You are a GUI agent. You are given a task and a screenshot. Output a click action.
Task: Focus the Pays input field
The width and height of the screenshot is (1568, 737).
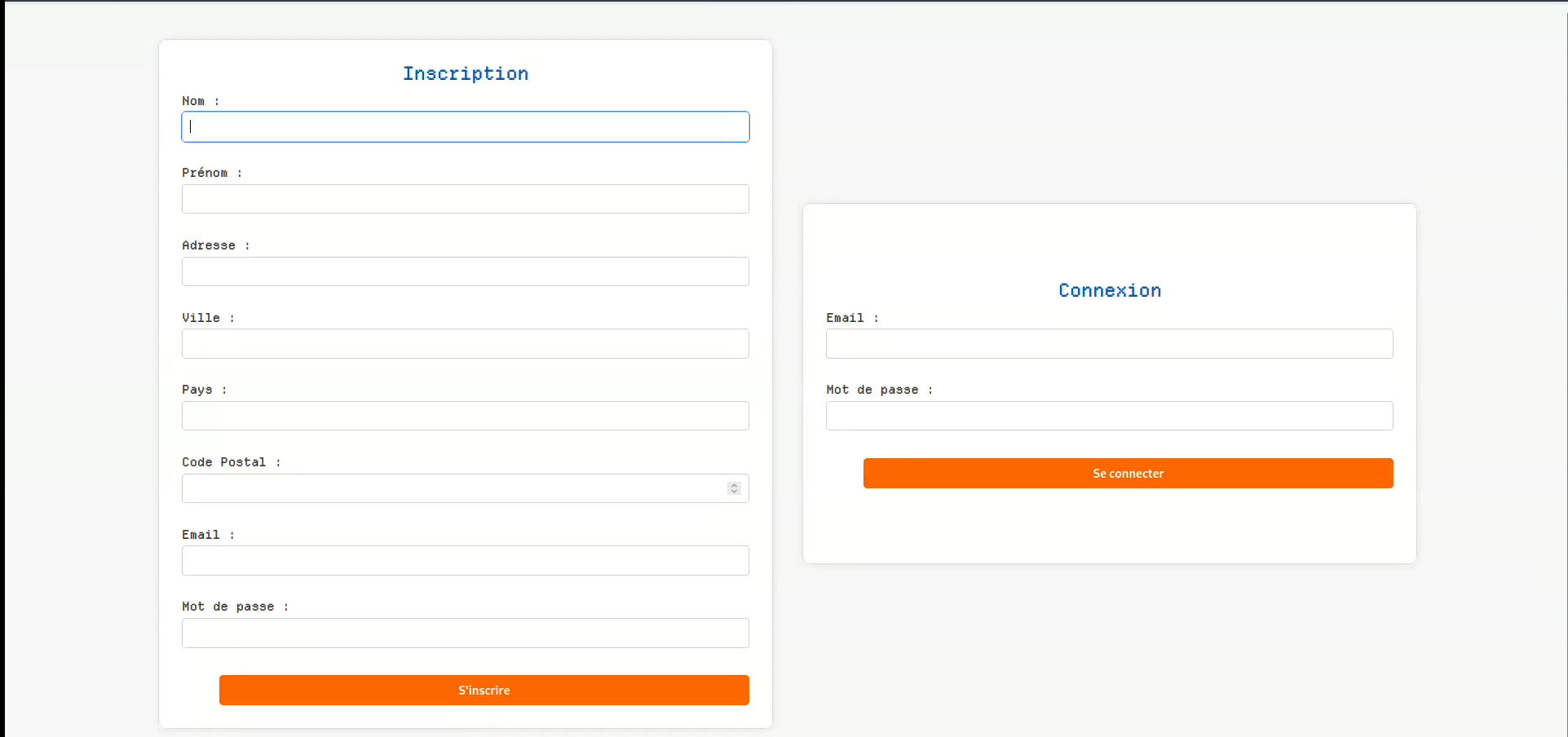(x=465, y=416)
